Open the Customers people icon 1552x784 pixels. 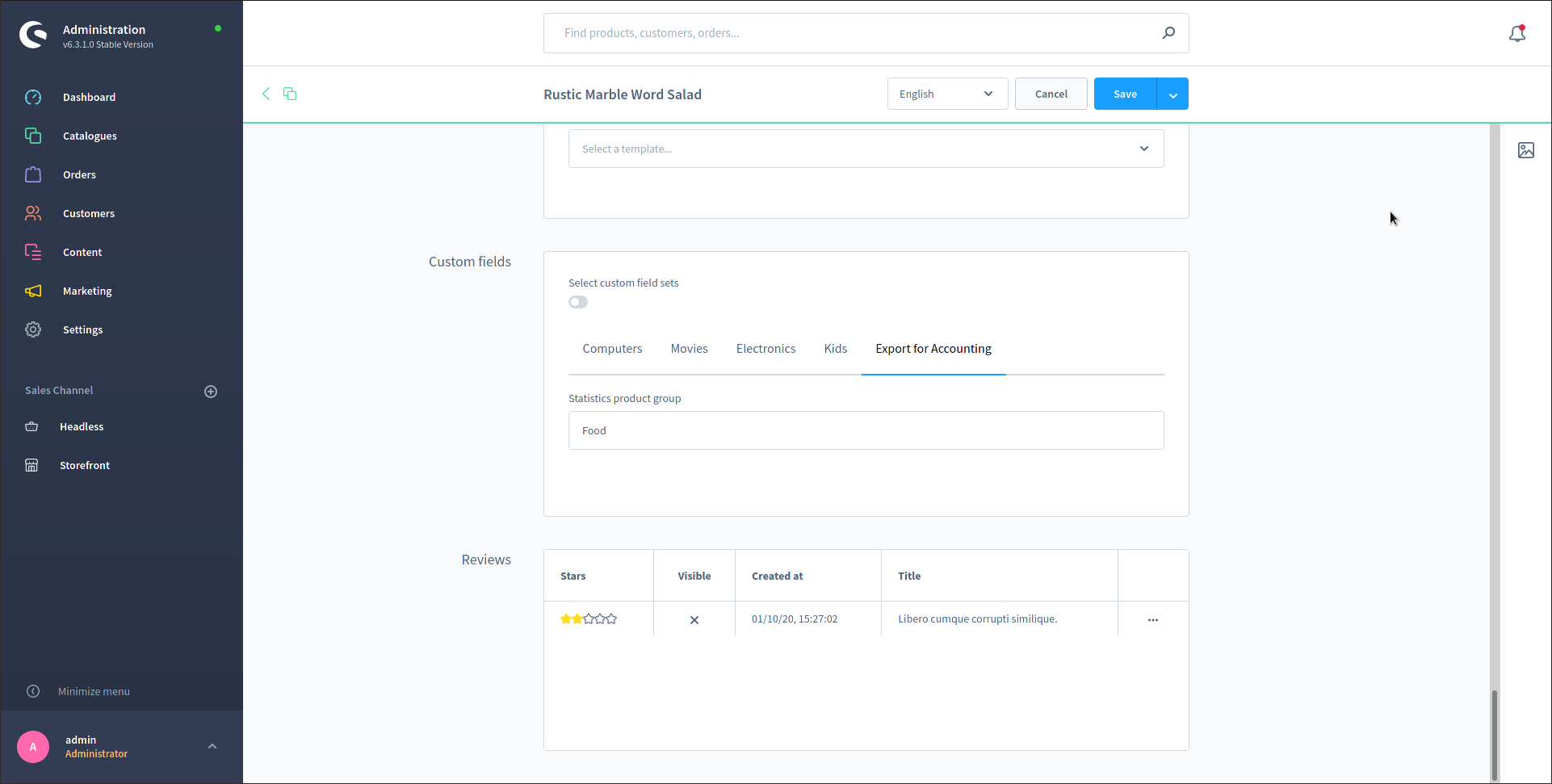pos(33,213)
